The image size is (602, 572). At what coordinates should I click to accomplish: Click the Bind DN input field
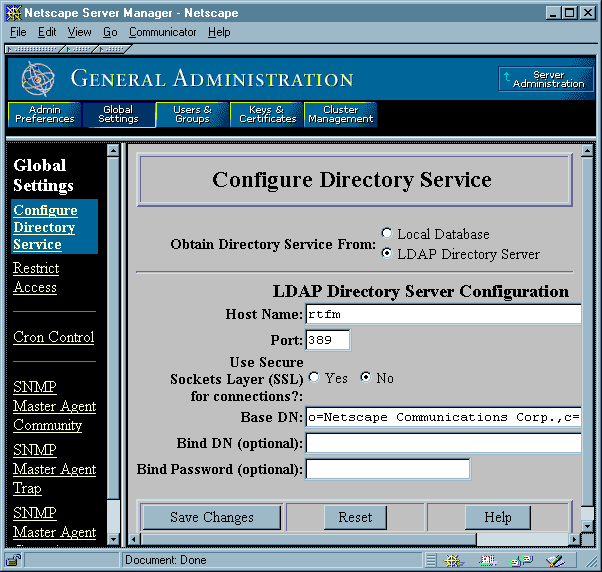(443, 443)
